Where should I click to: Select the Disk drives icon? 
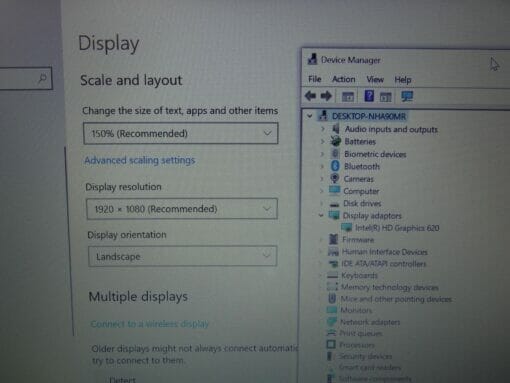pos(334,204)
